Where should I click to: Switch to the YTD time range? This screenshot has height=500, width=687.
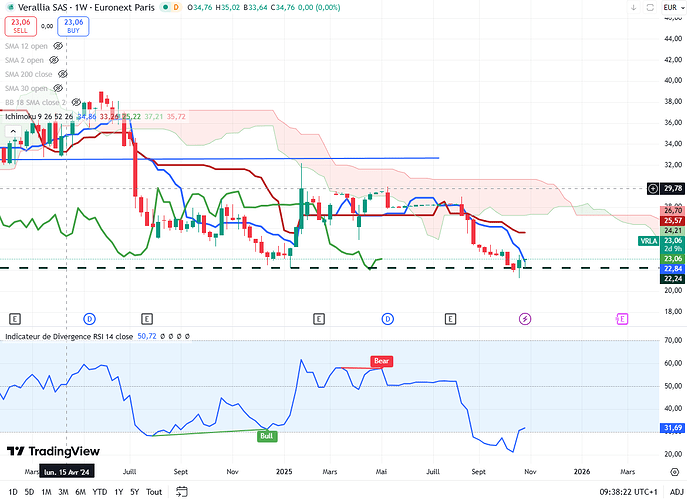99,492
